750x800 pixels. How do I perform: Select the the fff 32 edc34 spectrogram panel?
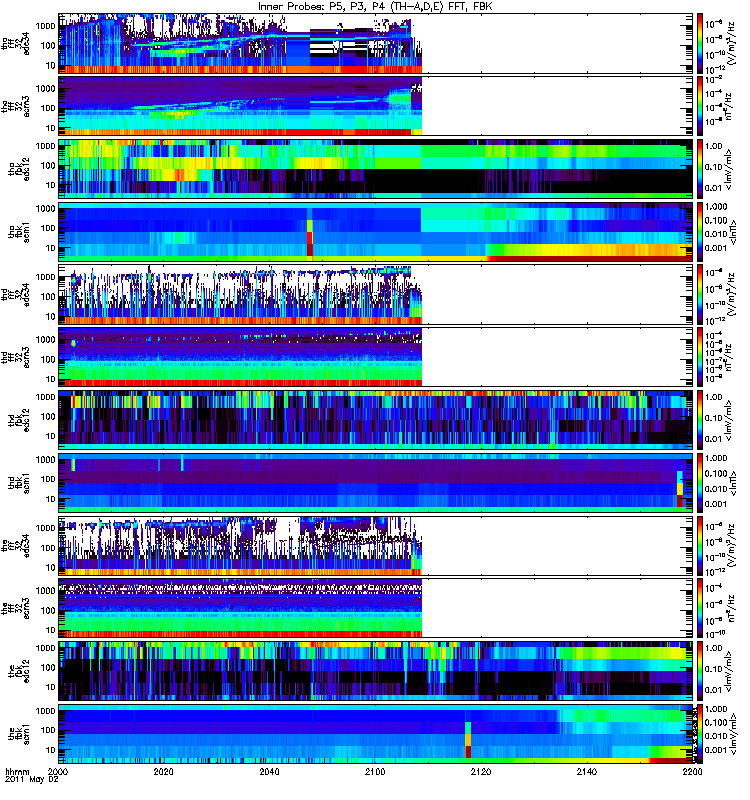coord(376,545)
